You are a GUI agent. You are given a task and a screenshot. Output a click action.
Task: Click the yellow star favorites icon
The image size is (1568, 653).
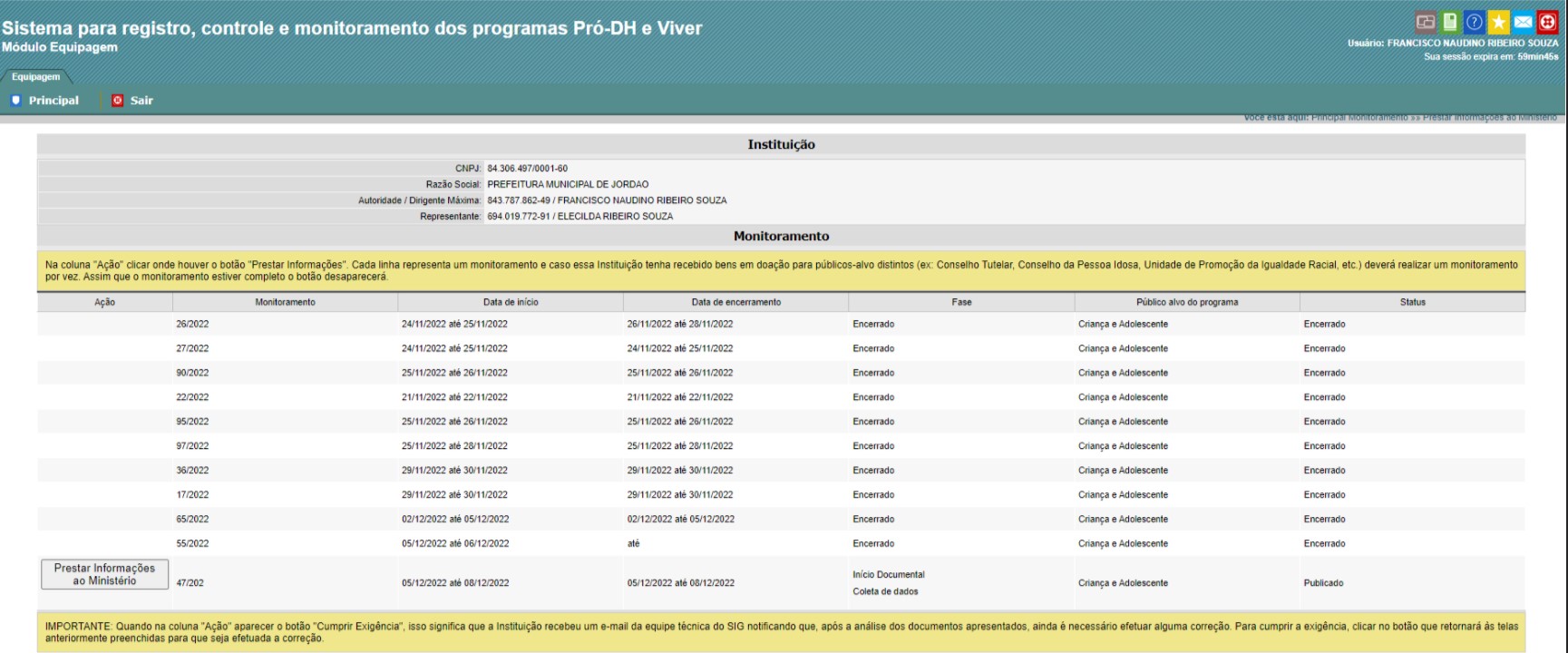coord(1499,23)
